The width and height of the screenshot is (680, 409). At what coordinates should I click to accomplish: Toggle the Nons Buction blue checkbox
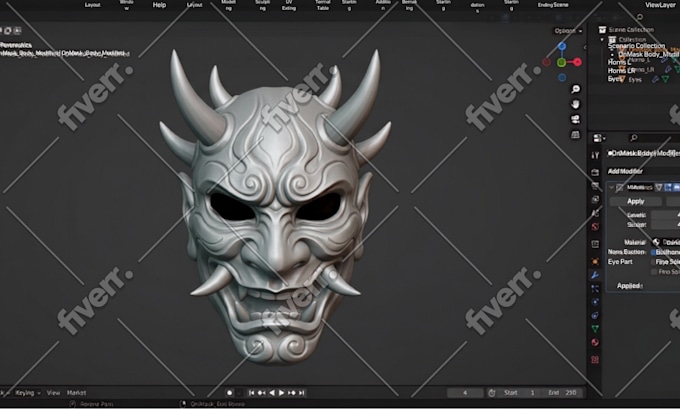[x=654, y=252]
